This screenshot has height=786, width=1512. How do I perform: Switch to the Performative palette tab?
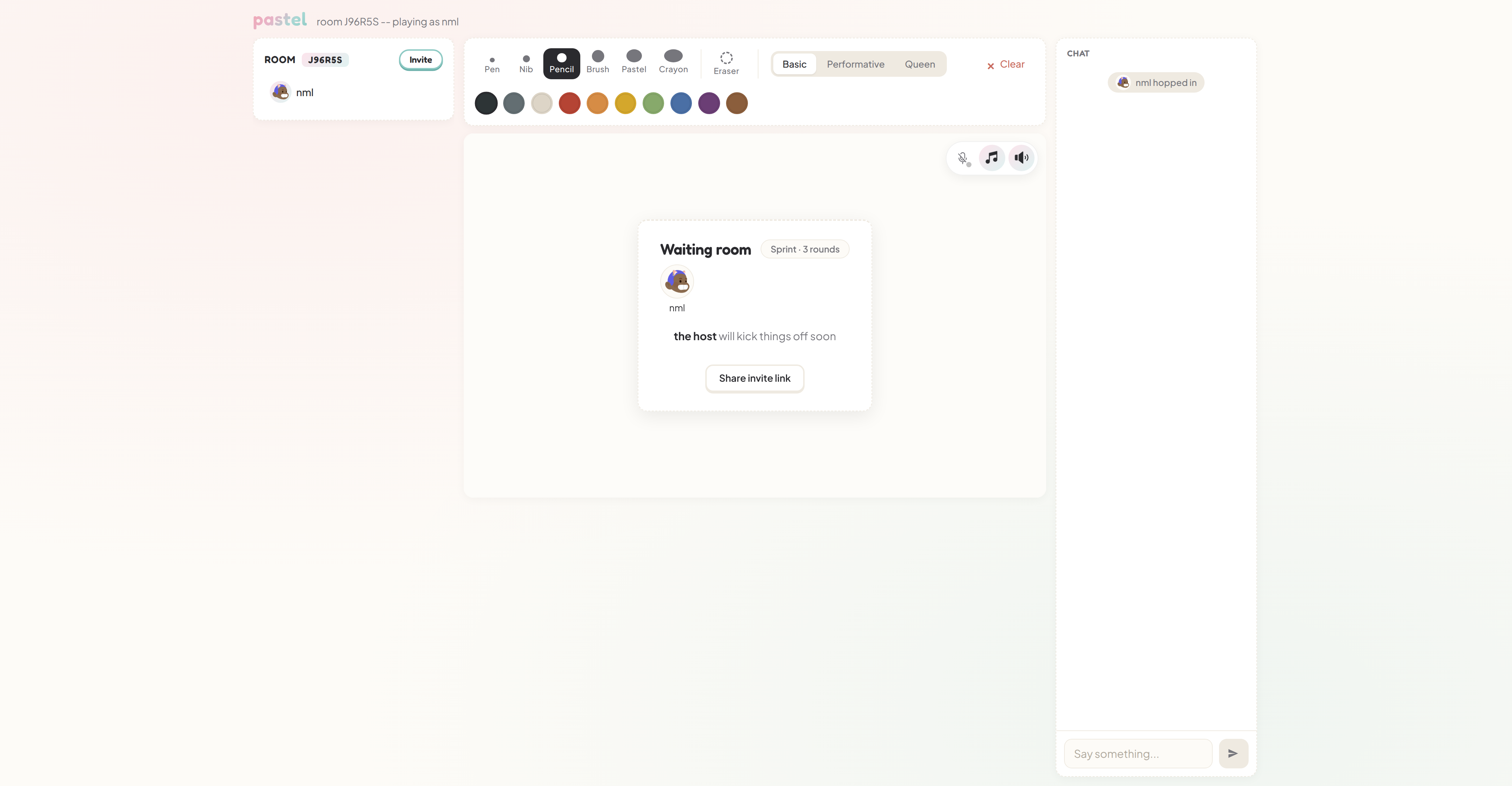(x=855, y=64)
